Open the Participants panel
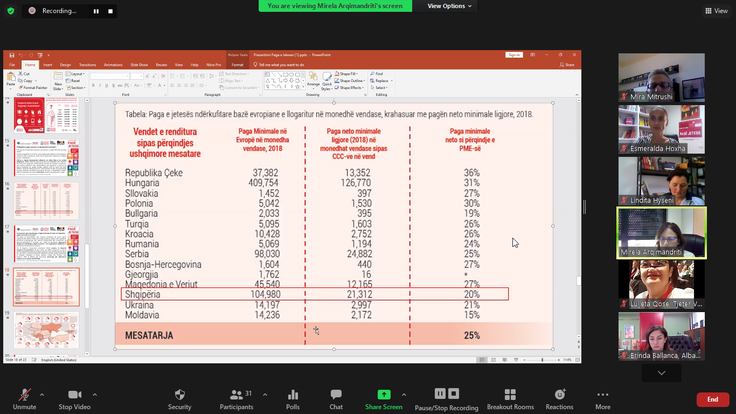Screen dimensions: 736x414 click(236, 395)
